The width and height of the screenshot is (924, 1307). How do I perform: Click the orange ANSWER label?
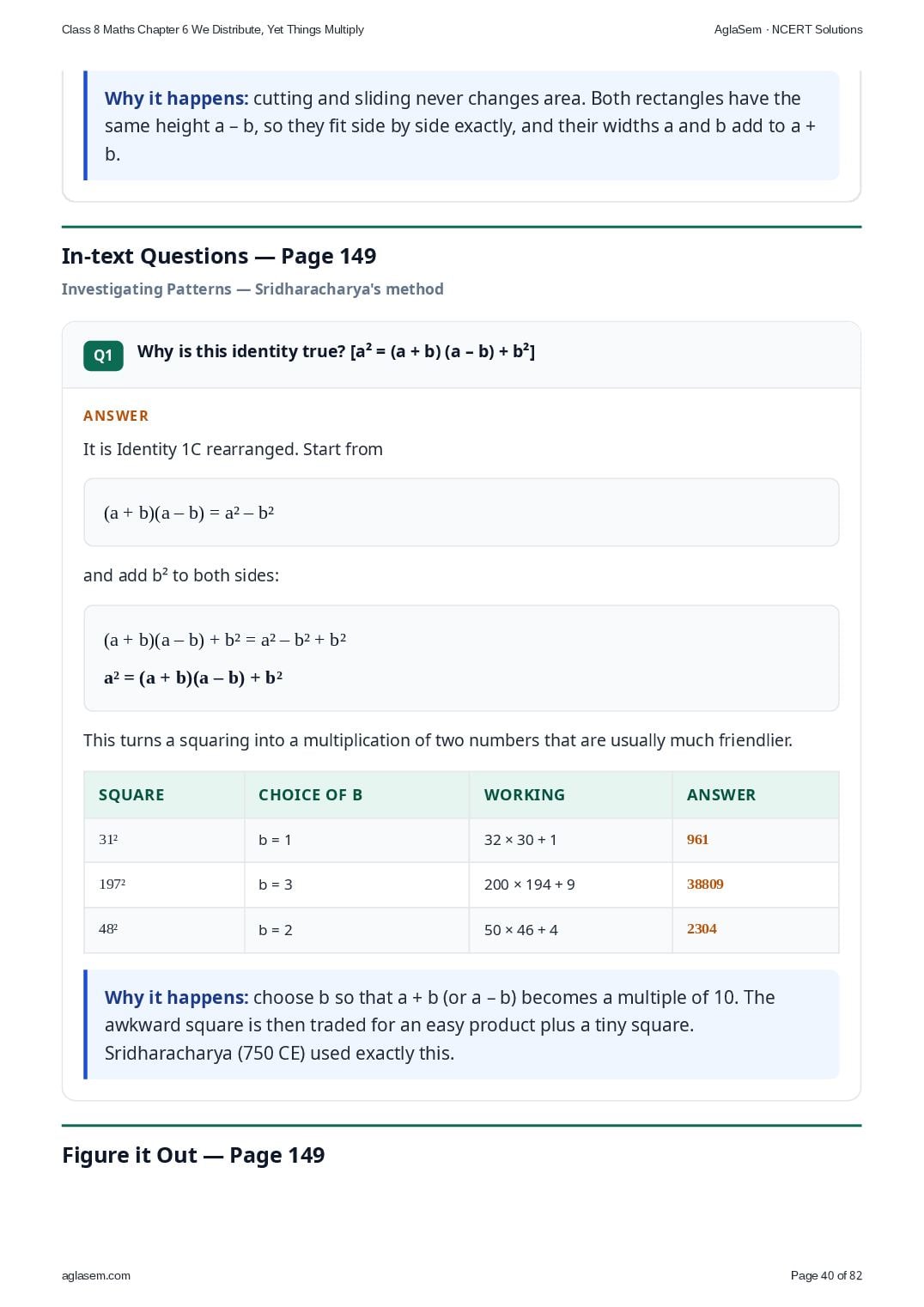point(116,416)
